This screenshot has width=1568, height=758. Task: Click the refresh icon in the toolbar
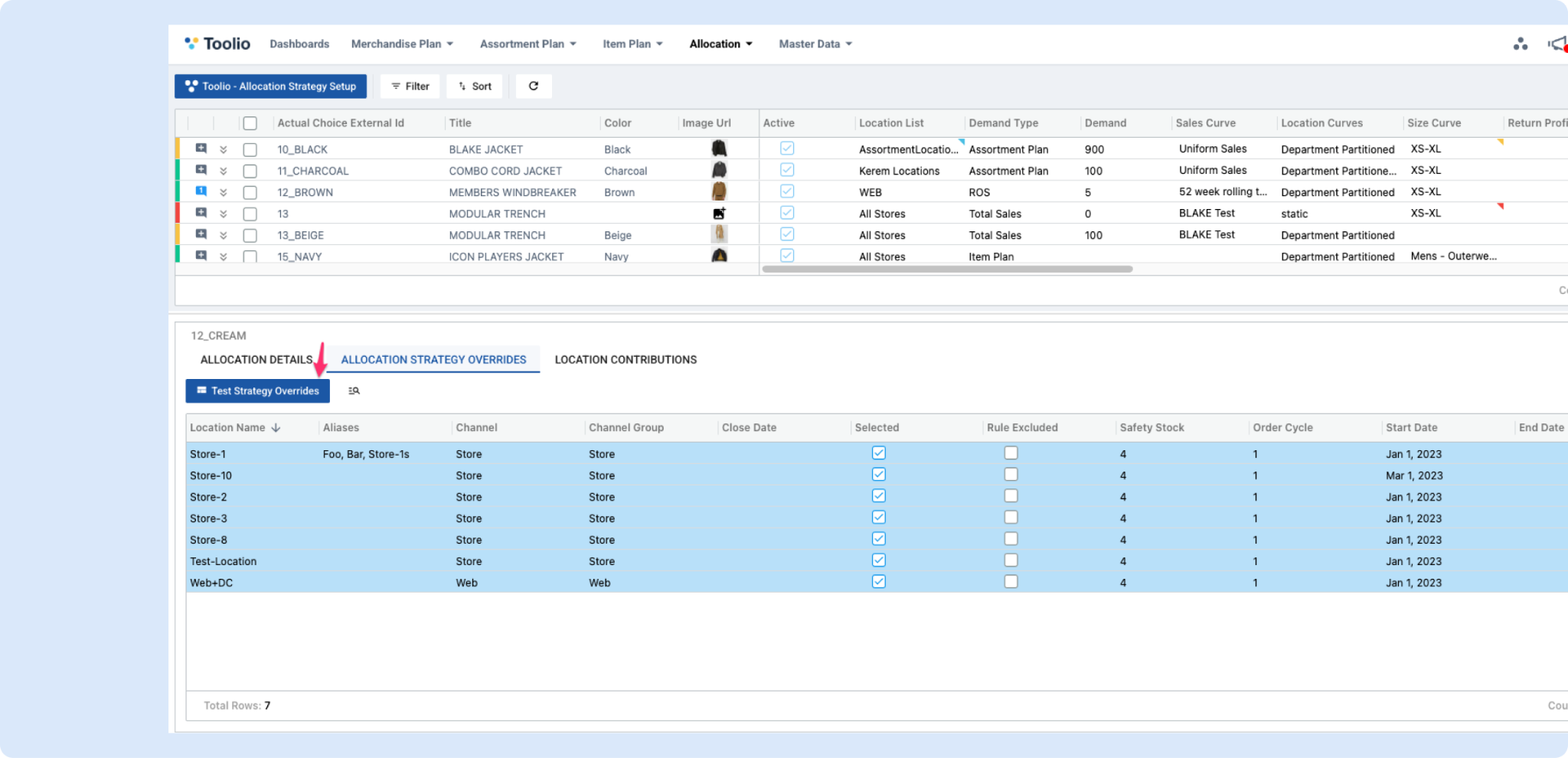click(x=534, y=86)
